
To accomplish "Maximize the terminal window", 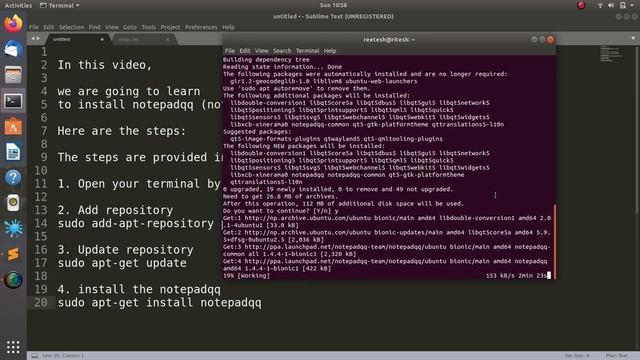I will tap(542, 39).
